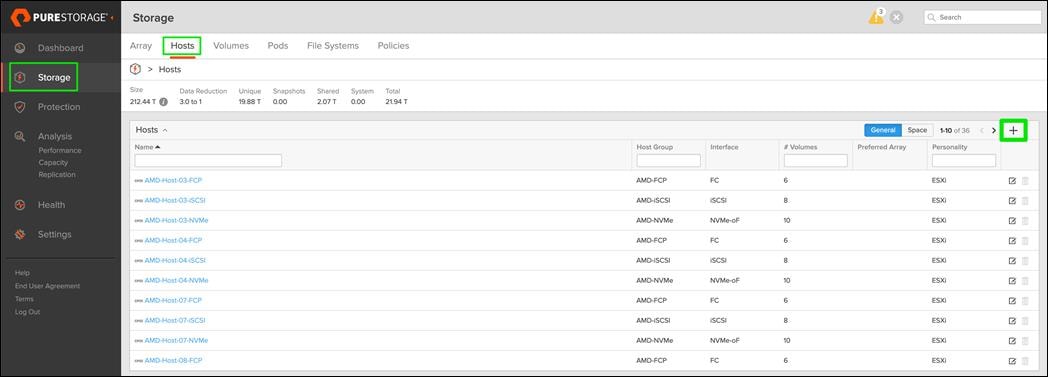This screenshot has width=1048, height=377.
Task: Open the Array tab
Action: click(x=140, y=46)
